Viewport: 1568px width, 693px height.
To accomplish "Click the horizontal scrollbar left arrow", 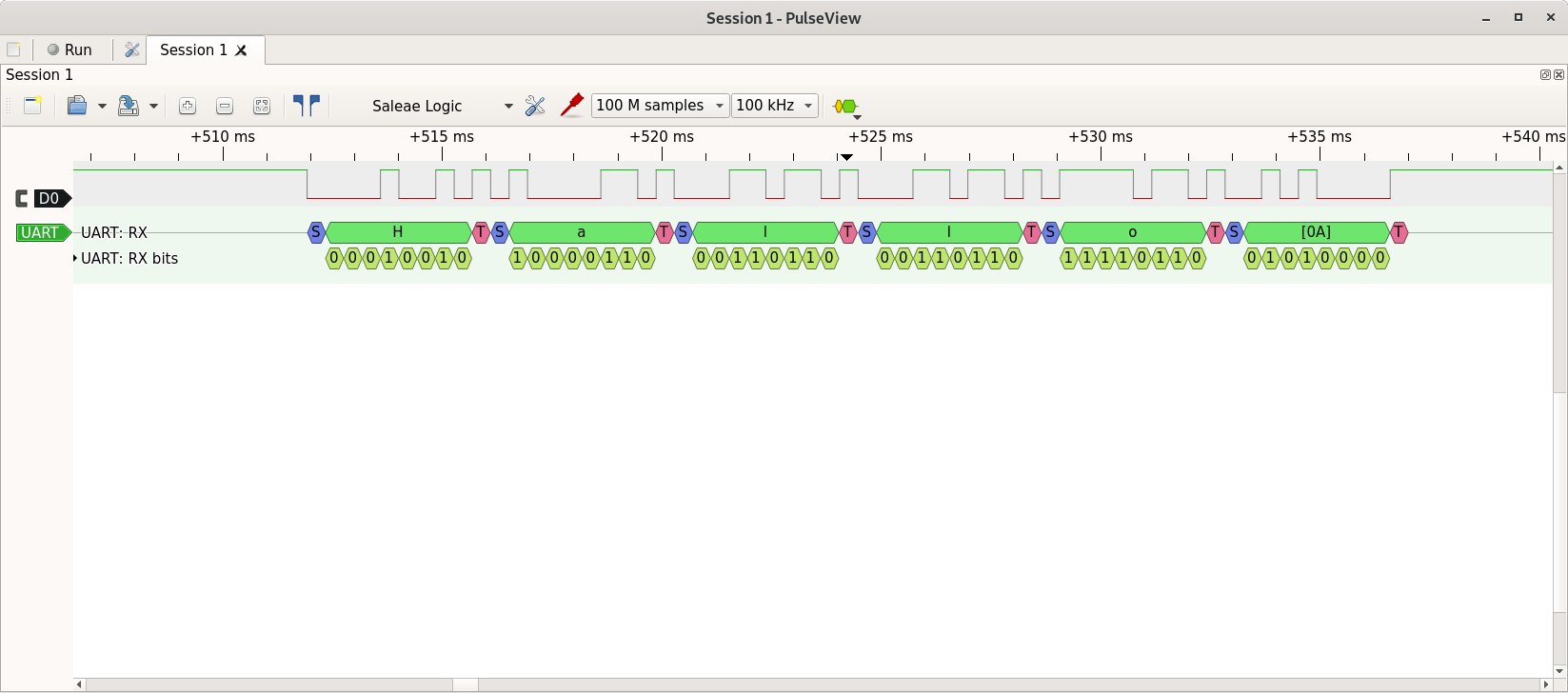I will point(80,684).
